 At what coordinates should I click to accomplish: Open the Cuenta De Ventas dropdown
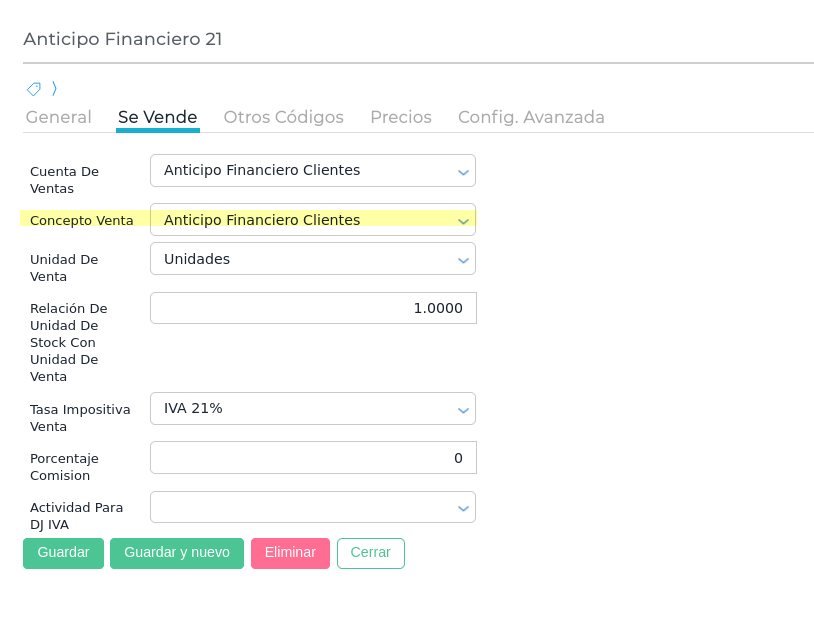(313, 170)
